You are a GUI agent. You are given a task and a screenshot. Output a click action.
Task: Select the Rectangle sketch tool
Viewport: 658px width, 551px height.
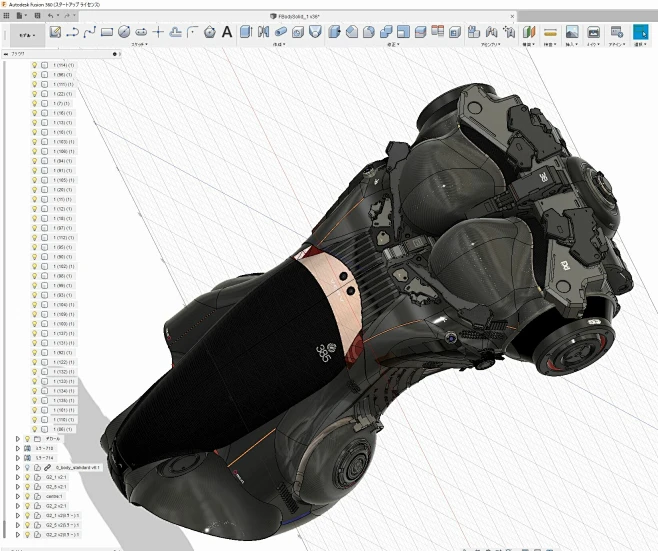coord(107,32)
